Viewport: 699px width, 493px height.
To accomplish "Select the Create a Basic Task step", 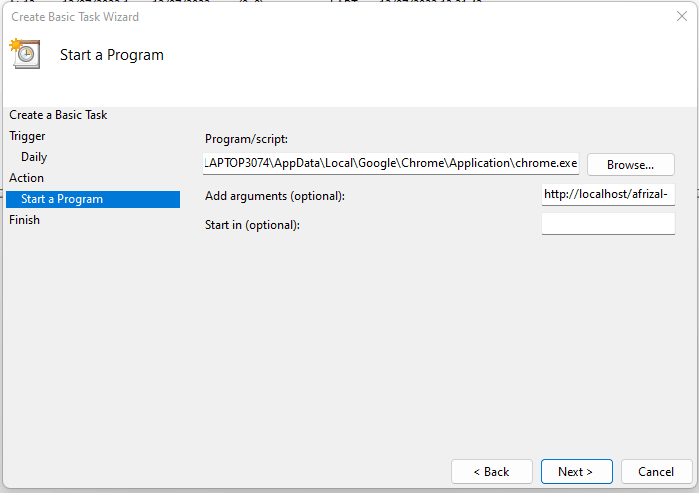I will 58,115.
